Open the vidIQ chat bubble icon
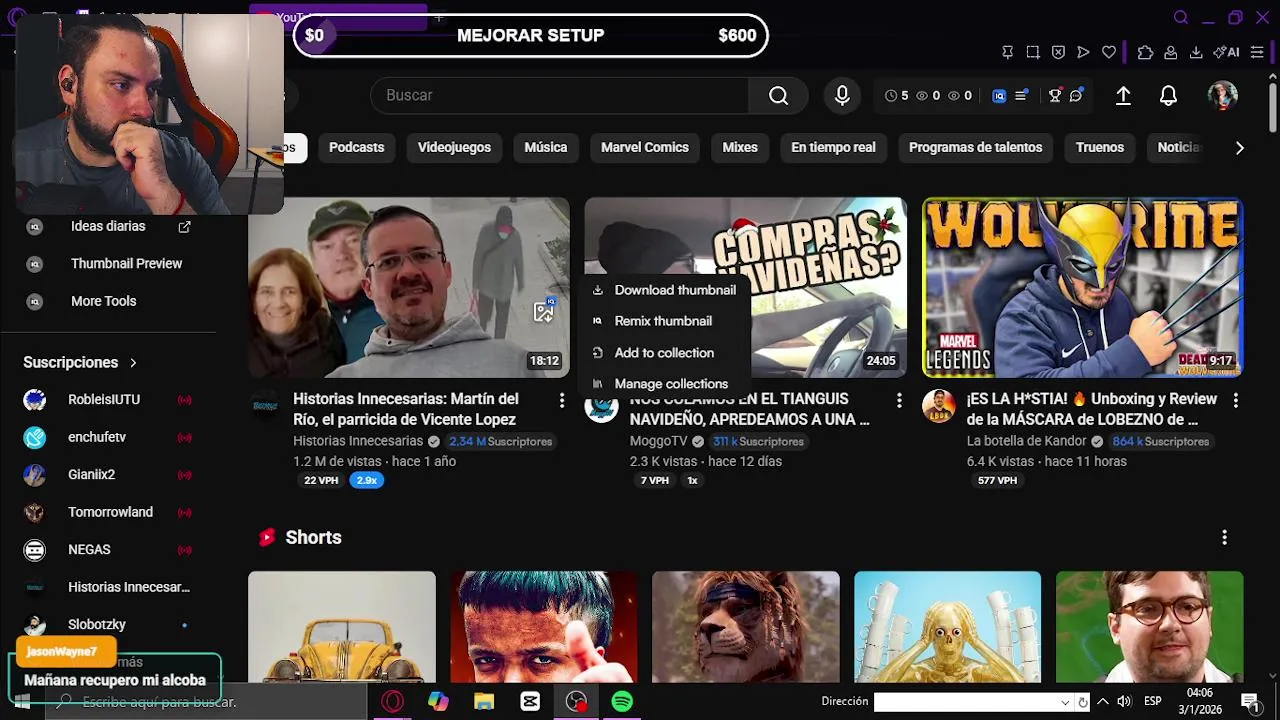 pos(1076,96)
